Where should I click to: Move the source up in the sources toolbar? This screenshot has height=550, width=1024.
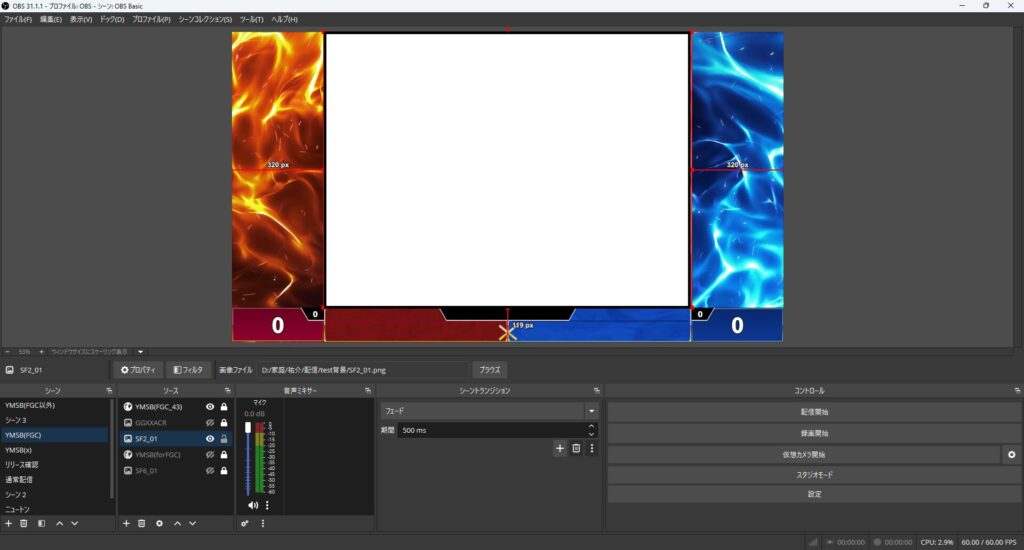click(x=177, y=523)
